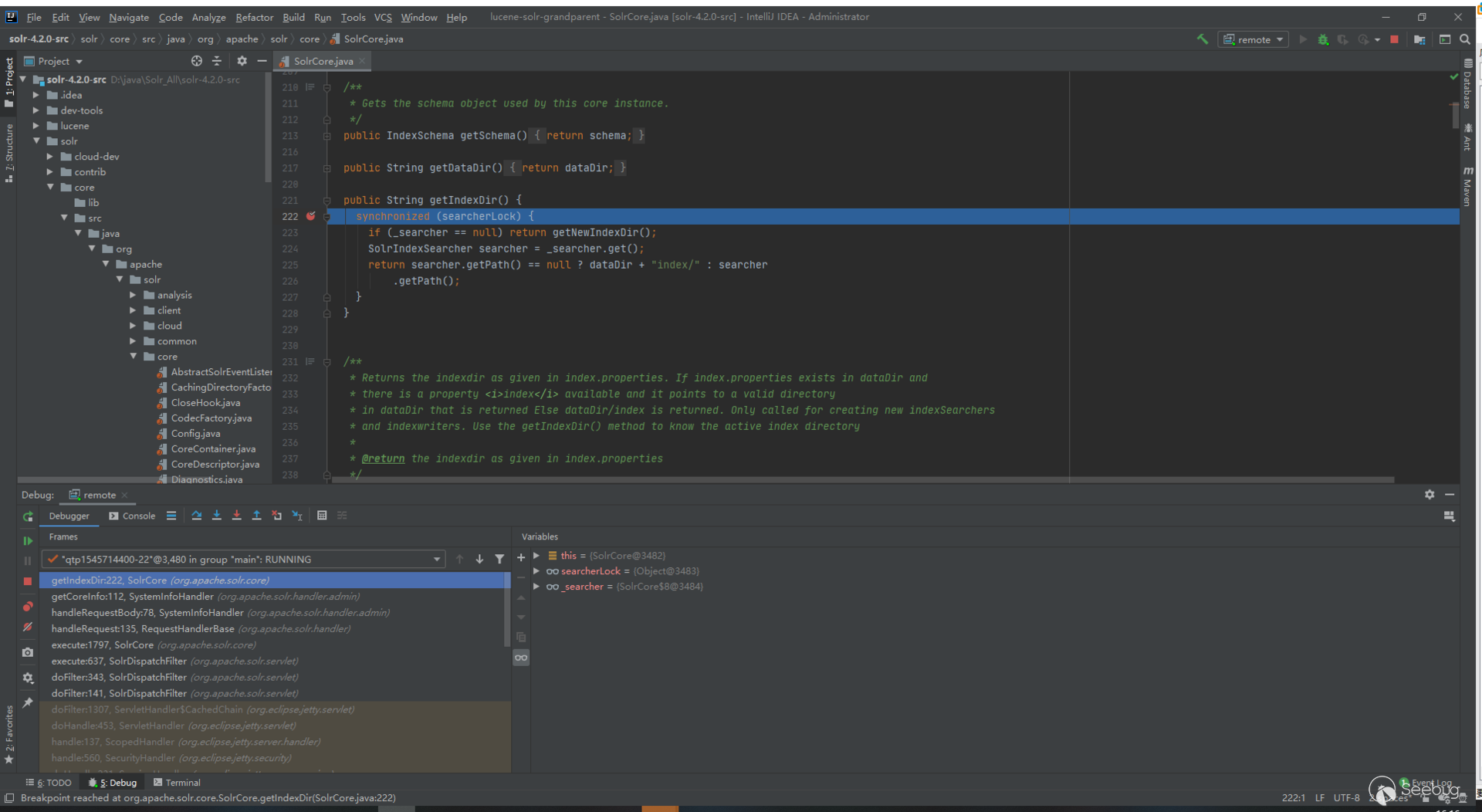1482x812 pixels.
Task: Switch to the Console tab
Action: [132, 516]
